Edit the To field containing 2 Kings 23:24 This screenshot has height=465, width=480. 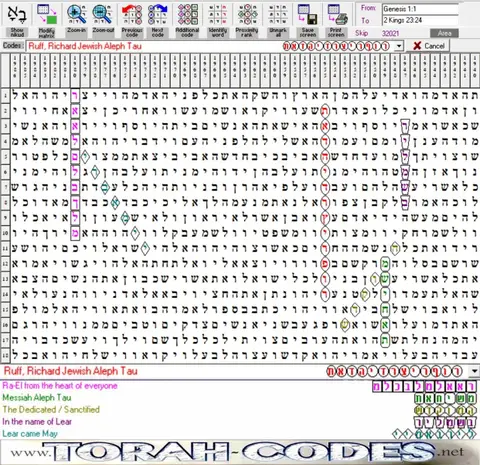[x=420, y=20]
